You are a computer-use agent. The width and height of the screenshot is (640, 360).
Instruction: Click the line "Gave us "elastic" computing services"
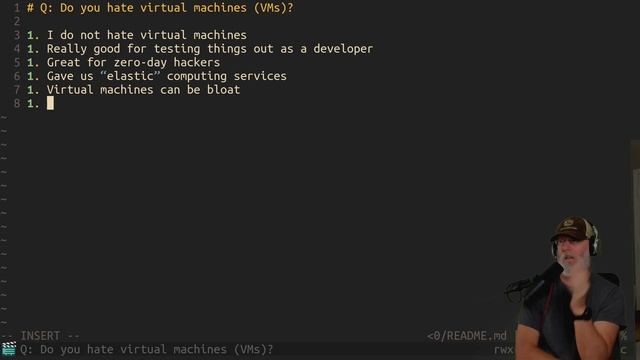pos(167,76)
